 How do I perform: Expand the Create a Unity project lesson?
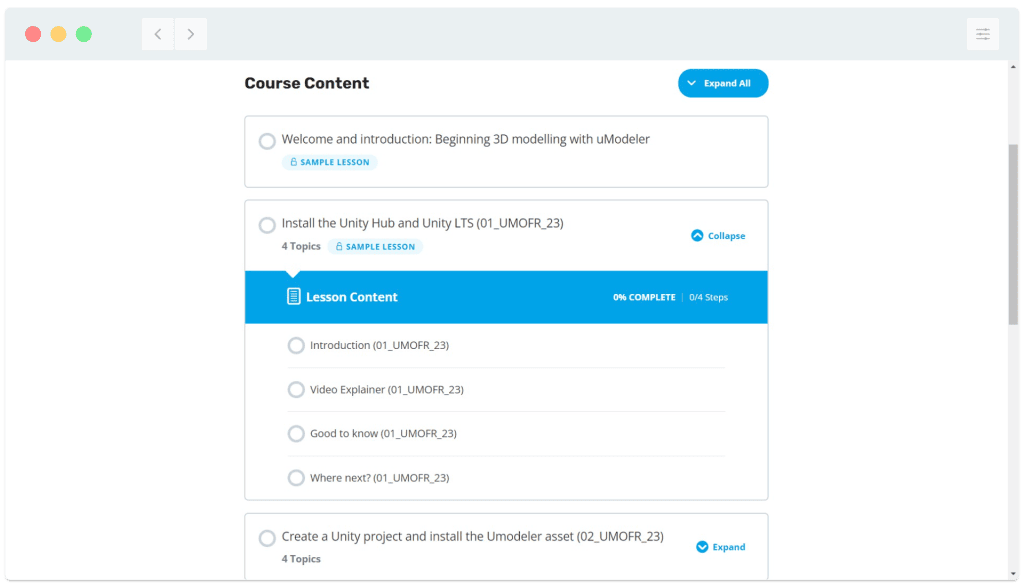[x=729, y=547]
